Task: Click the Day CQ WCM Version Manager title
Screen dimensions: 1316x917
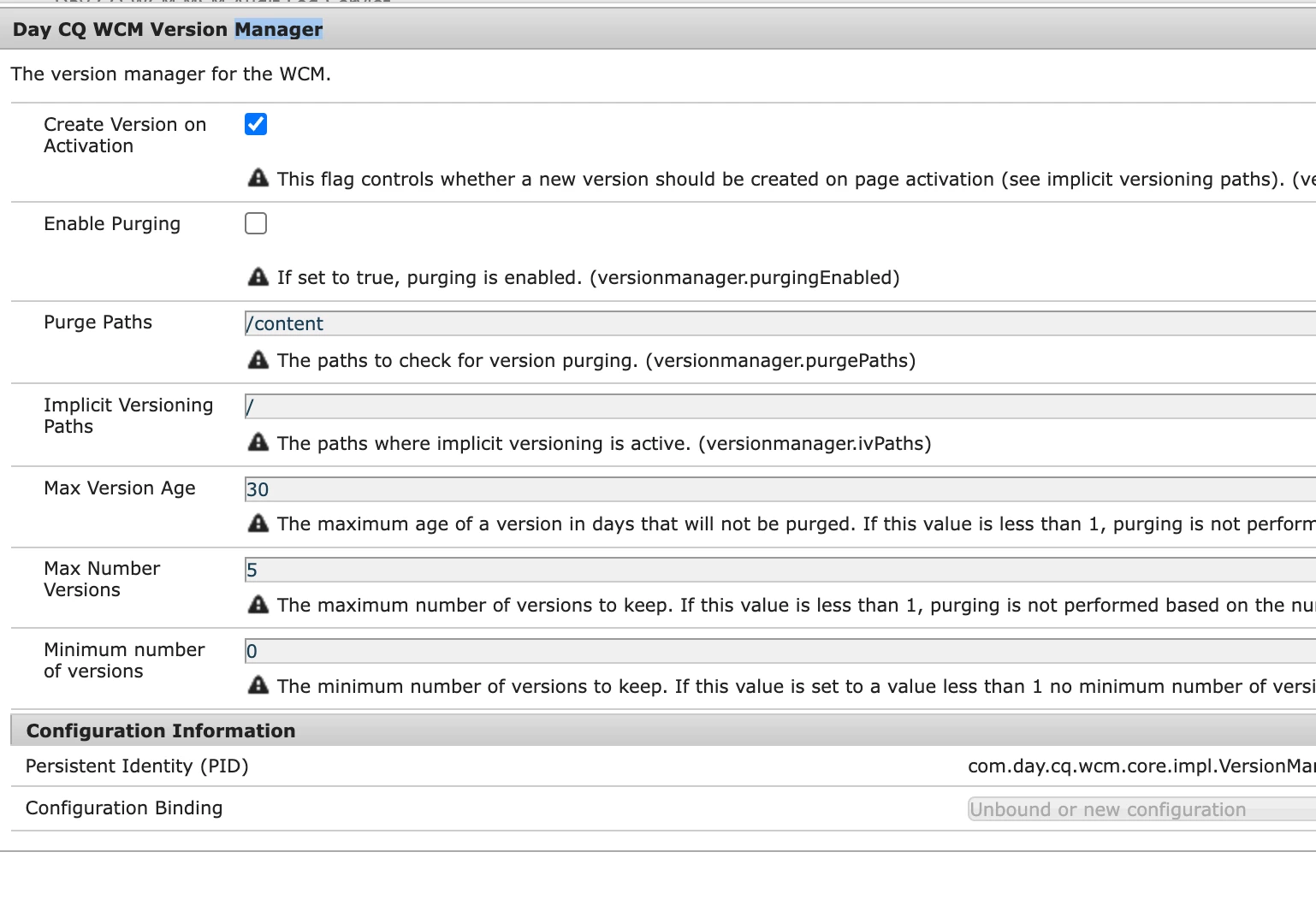Action: (x=168, y=29)
